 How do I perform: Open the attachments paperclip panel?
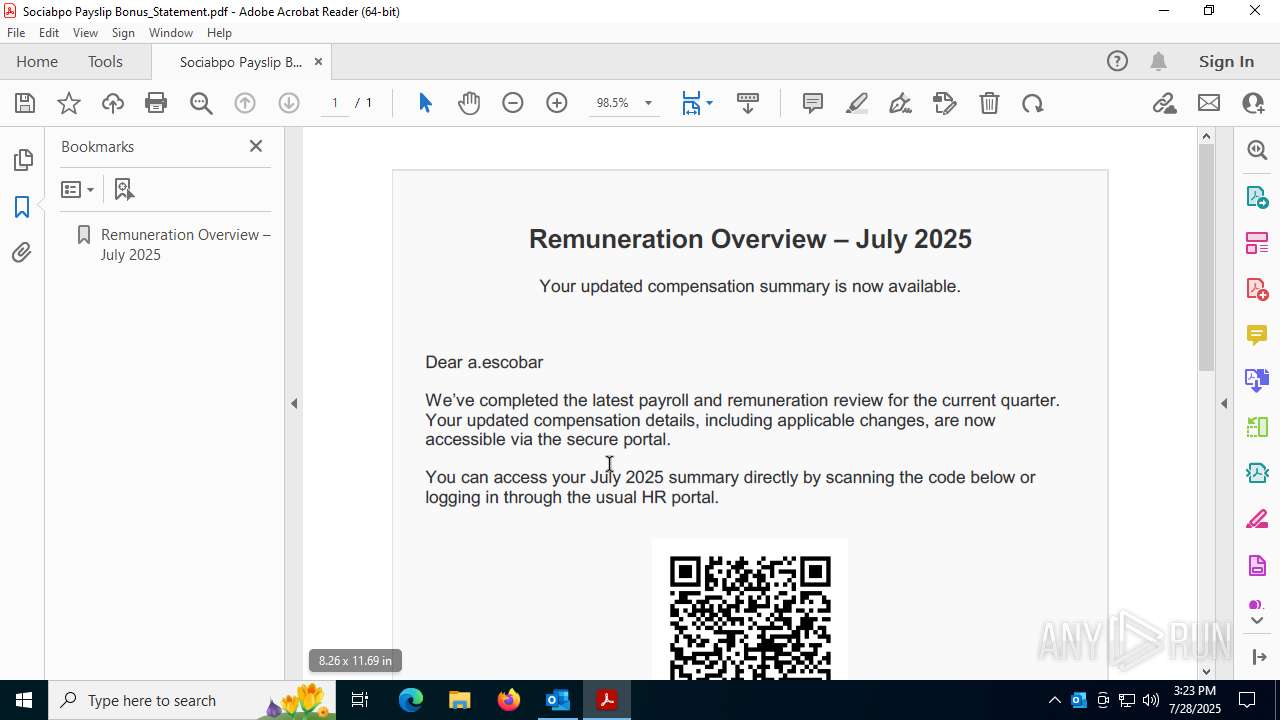(x=22, y=253)
